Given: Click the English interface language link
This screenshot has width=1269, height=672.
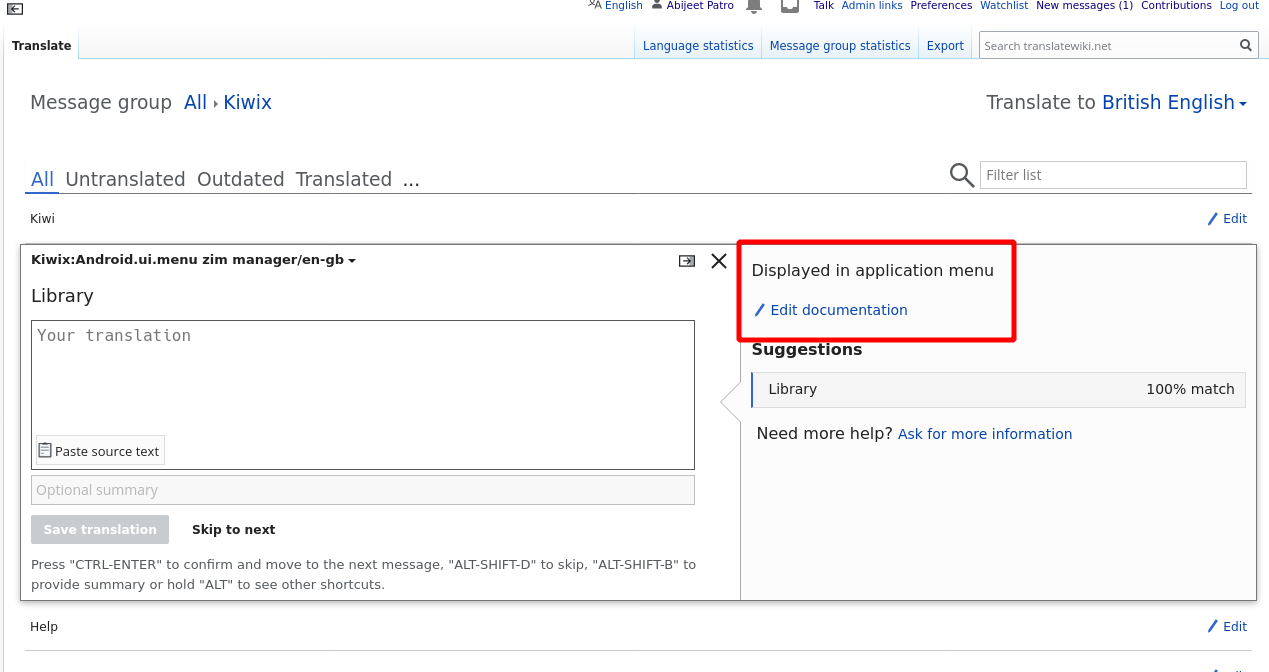Looking at the screenshot, I should point(624,5).
